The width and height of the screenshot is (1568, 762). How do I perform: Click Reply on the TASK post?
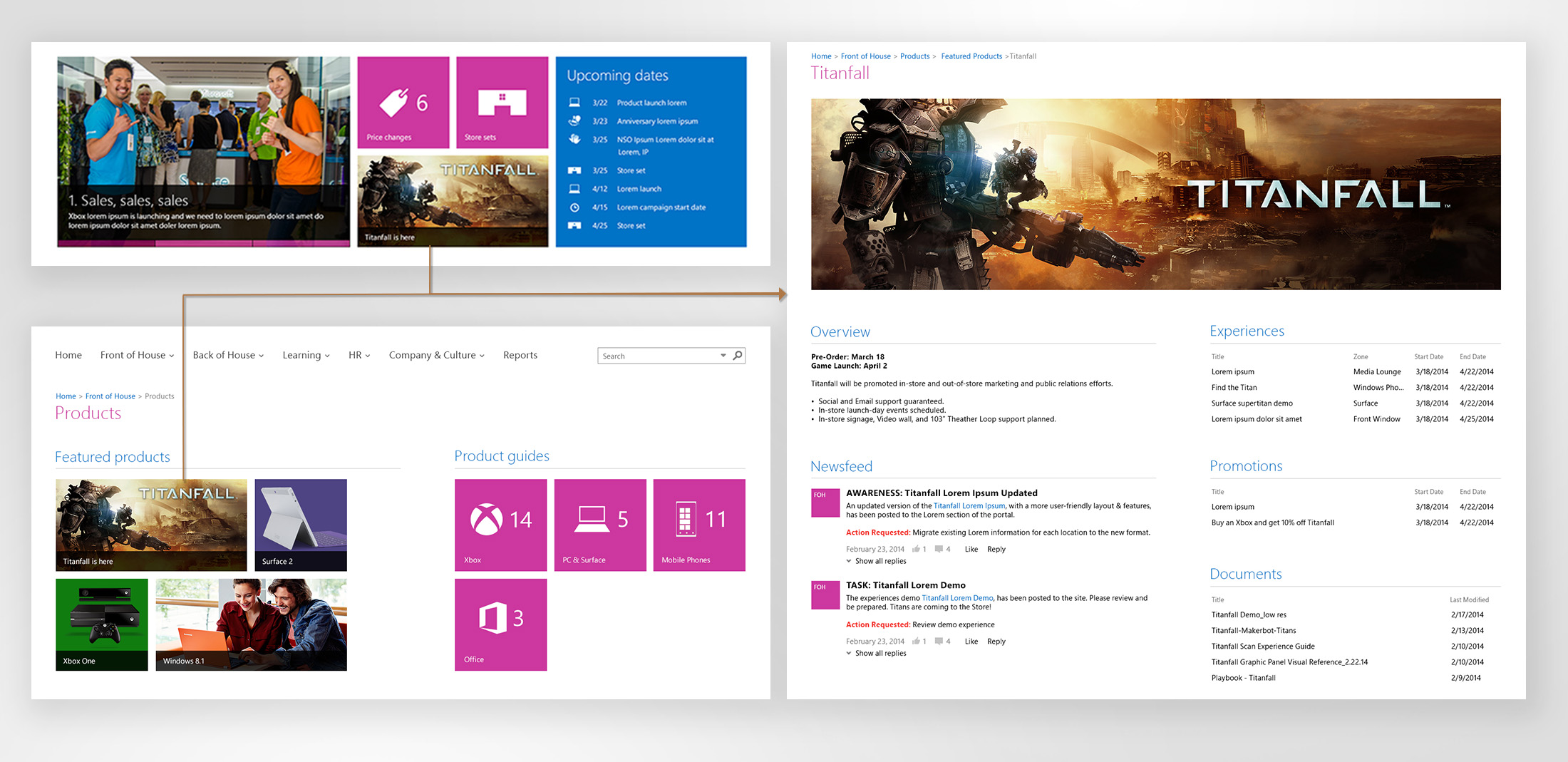click(996, 641)
